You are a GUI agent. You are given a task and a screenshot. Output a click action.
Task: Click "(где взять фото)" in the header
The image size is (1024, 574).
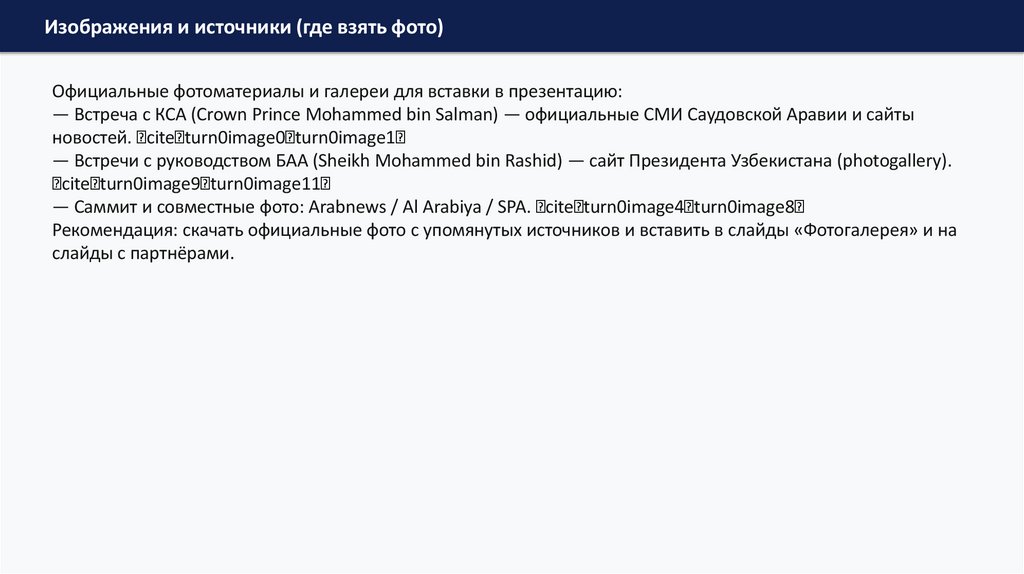(x=367, y=27)
